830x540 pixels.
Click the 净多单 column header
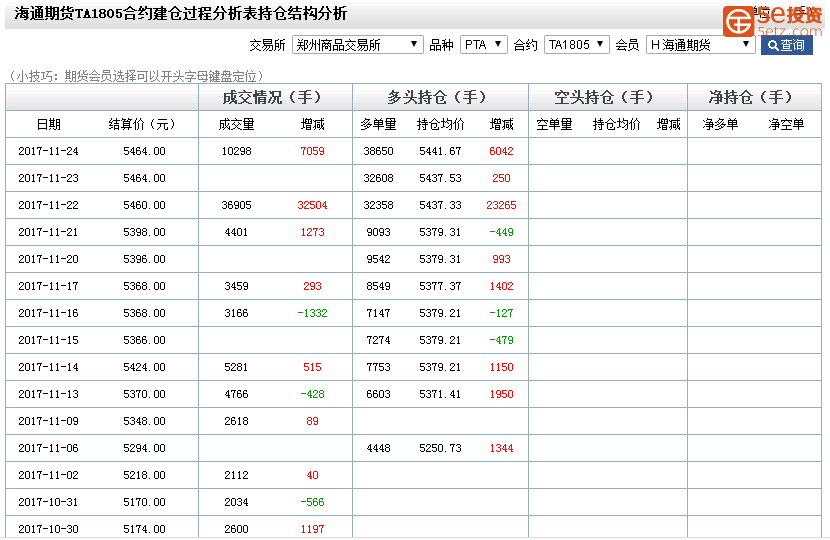(x=720, y=124)
